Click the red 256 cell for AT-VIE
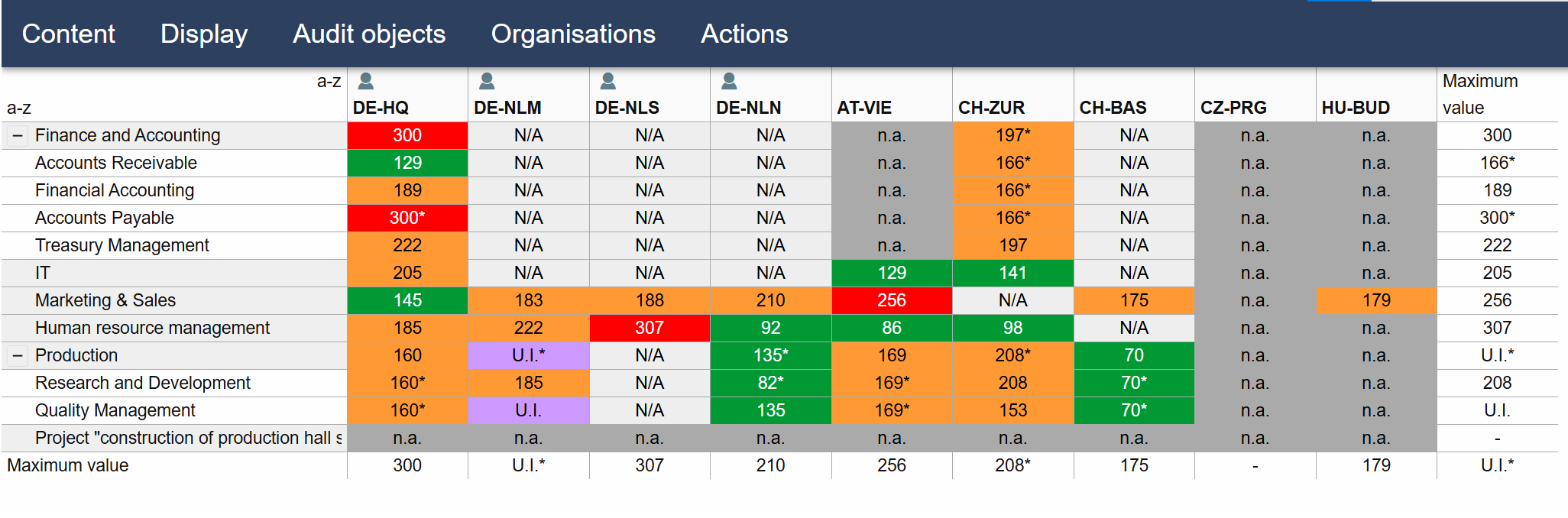1568x518 pixels. click(x=892, y=300)
